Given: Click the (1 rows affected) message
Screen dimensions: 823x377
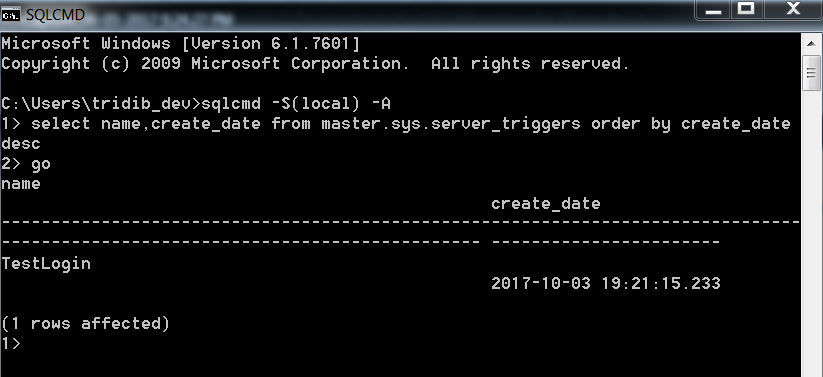Looking at the screenshot, I should click(86, 323).
